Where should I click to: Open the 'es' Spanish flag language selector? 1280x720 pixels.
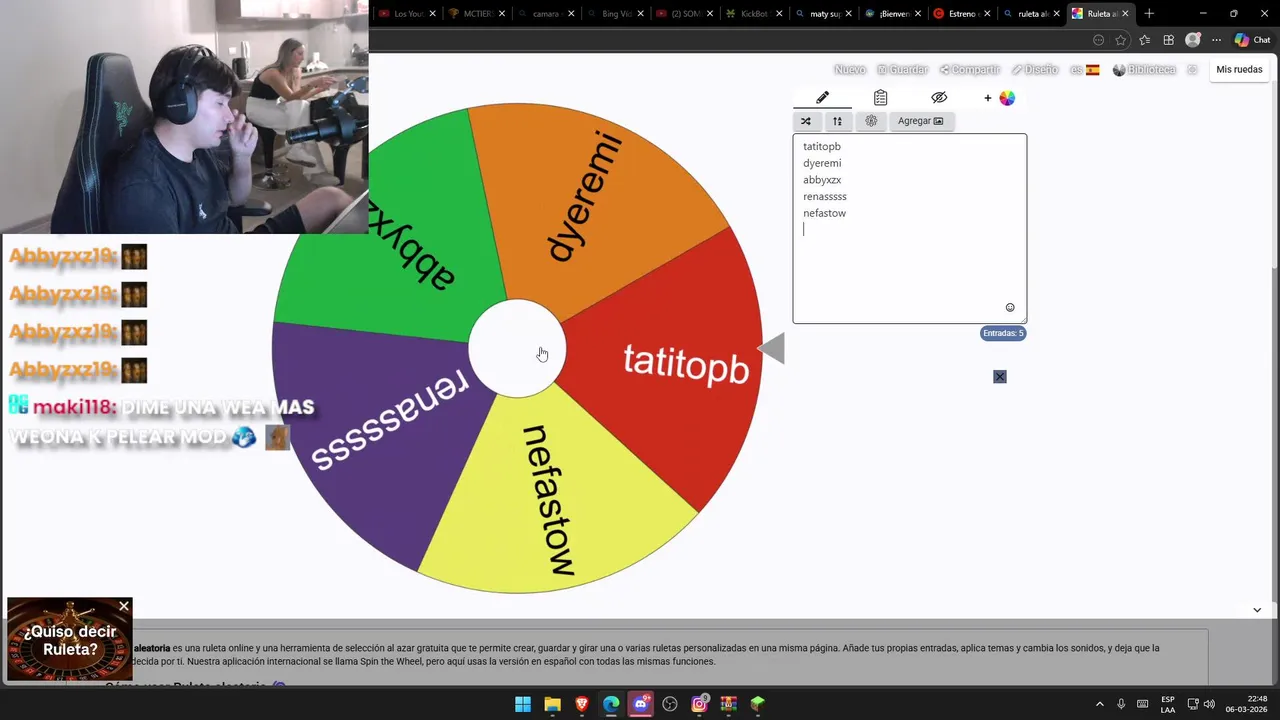click(1085, 70)
